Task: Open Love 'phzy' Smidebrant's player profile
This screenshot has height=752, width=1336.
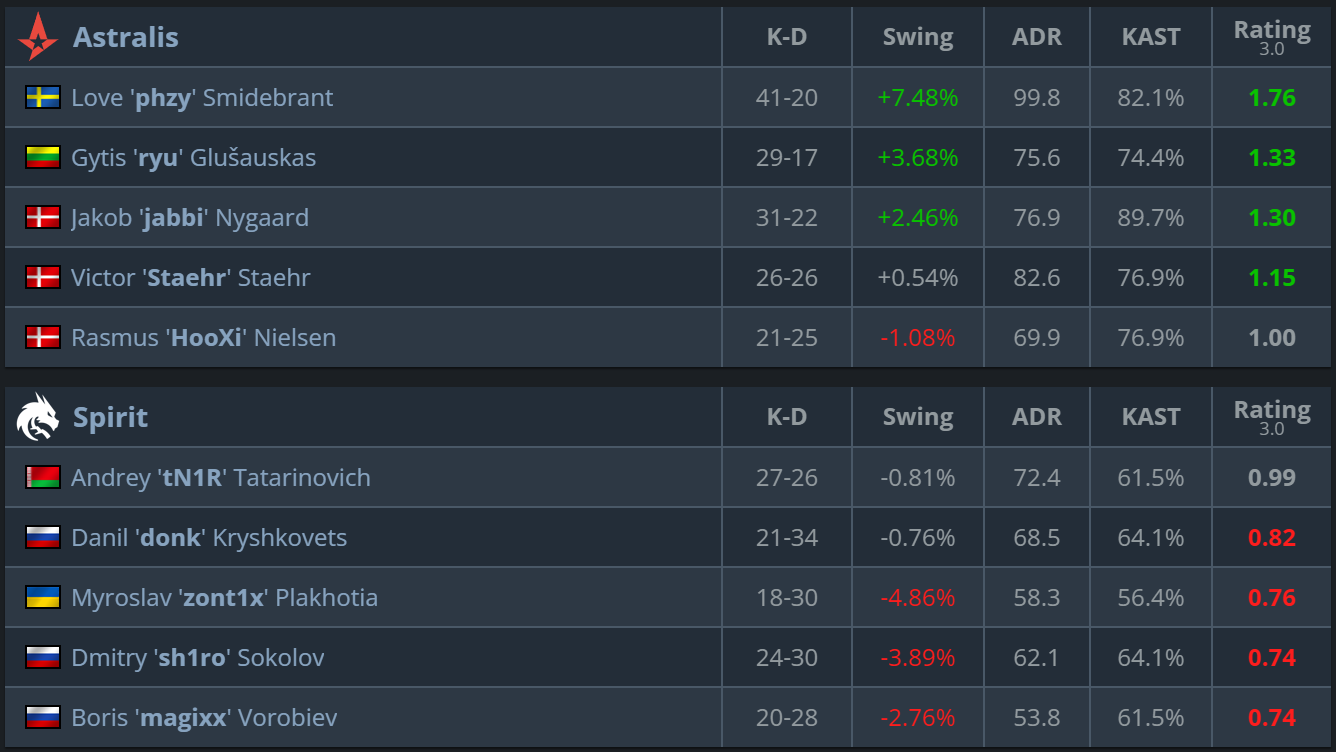Action: pyautogui.click(x=202, y=97)
